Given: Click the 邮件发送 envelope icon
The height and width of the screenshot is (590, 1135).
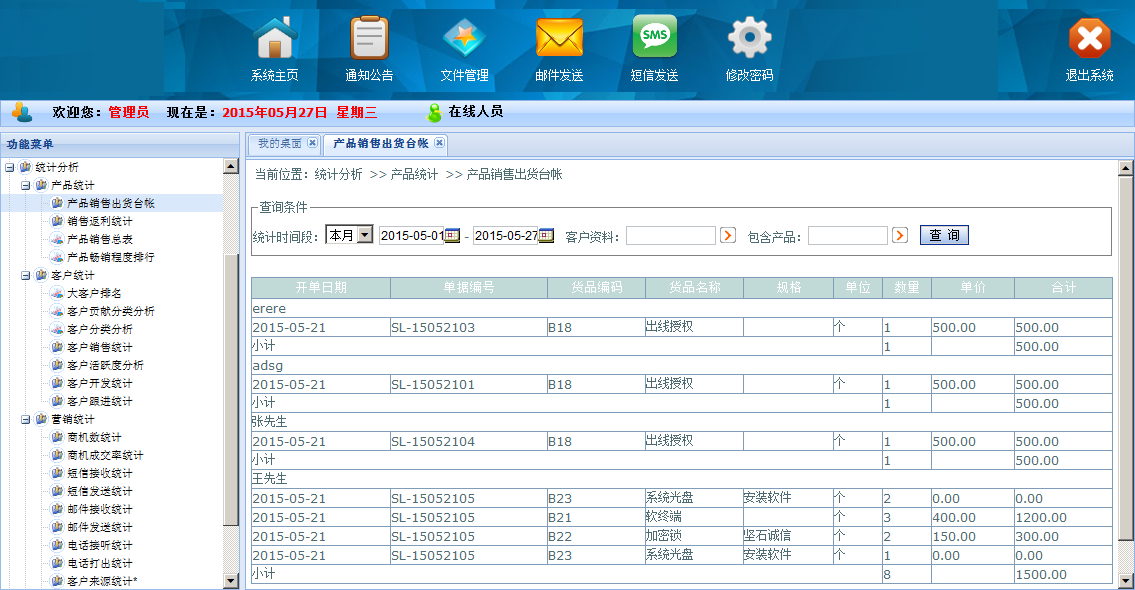Looking at the screenshot, I should (559, 39).
